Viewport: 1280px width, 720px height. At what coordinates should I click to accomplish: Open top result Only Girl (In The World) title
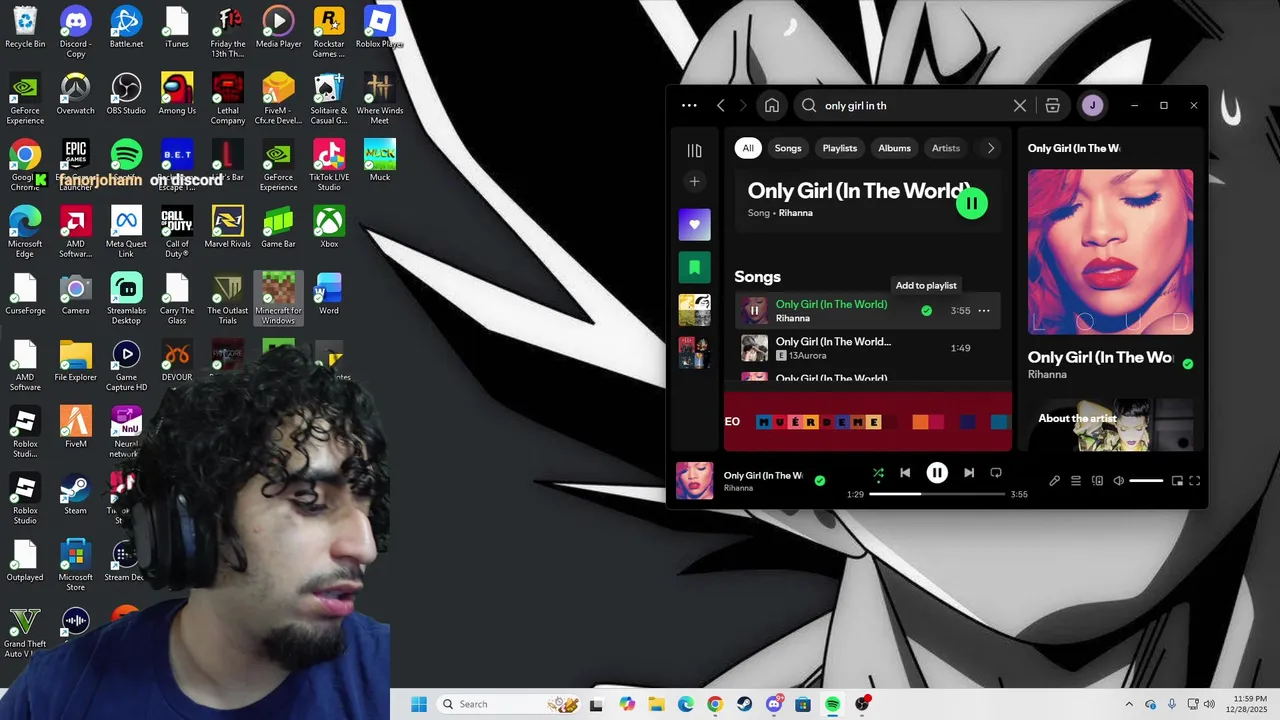[x=859, y=191]
